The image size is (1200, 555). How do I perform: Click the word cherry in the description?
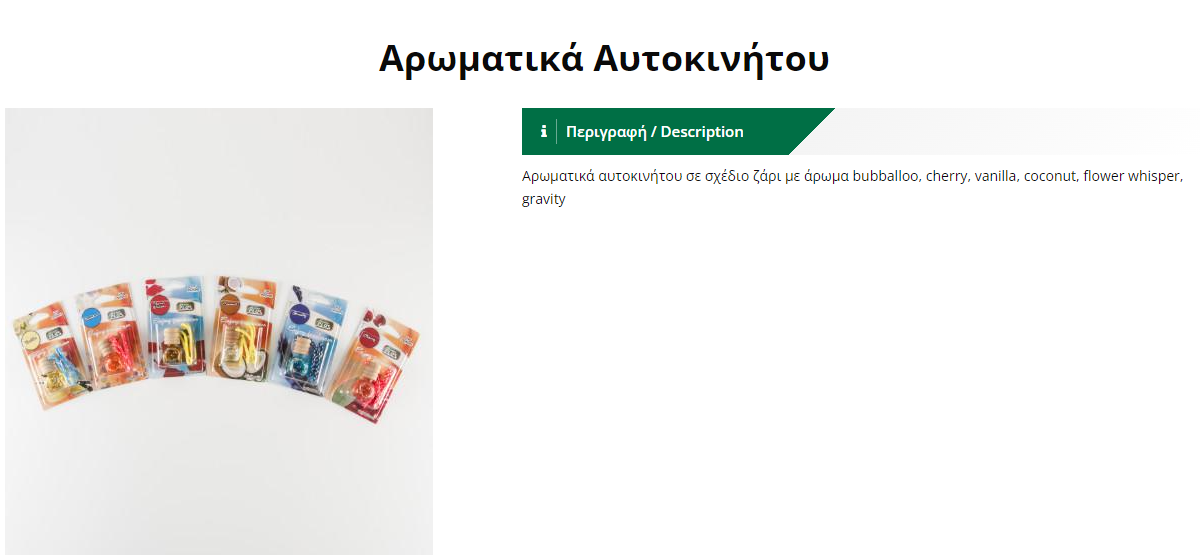(x=945, y=176)
